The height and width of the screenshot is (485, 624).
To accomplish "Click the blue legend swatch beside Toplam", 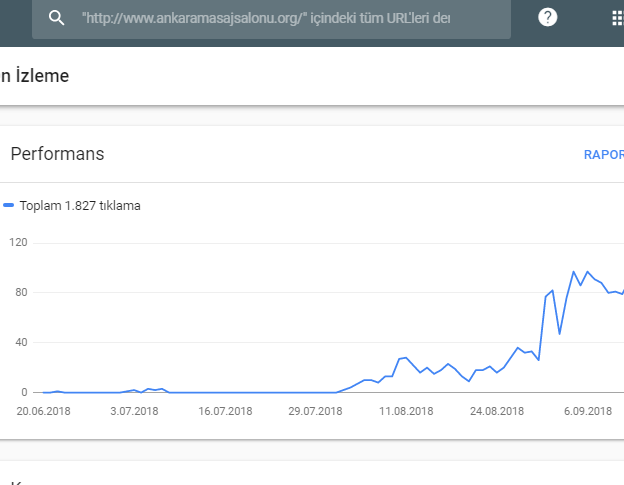I will coord(8,205).
